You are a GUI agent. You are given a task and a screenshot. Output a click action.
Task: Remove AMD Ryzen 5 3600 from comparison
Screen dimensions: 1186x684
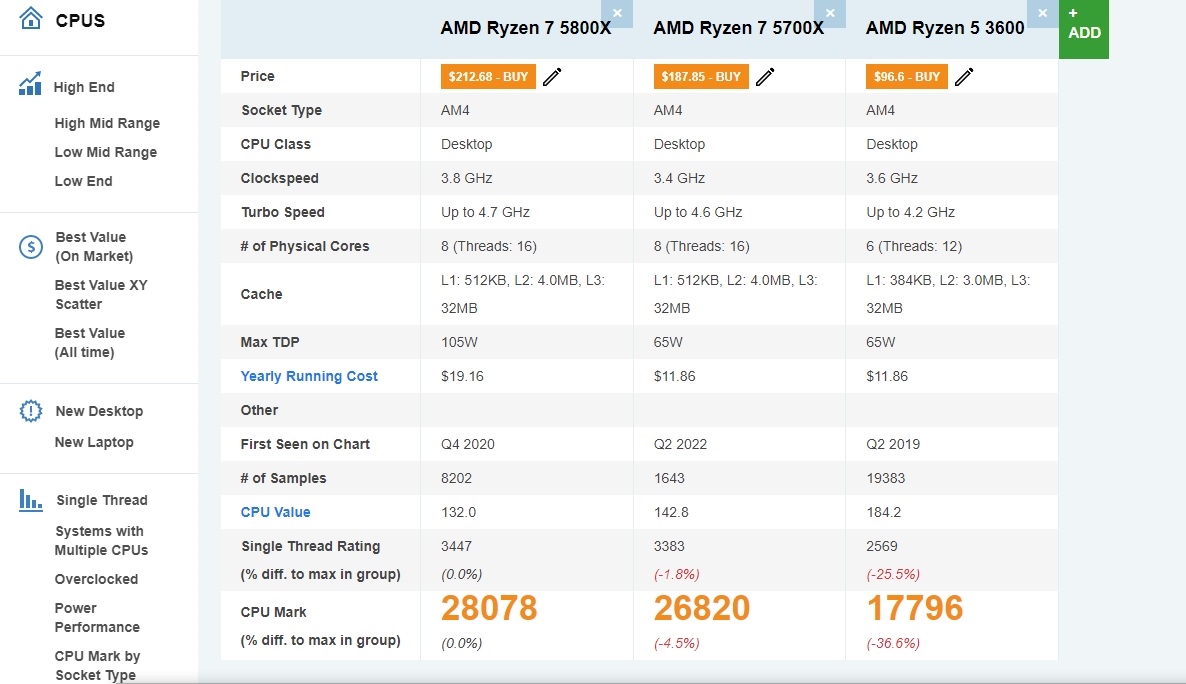point(1042,13)
